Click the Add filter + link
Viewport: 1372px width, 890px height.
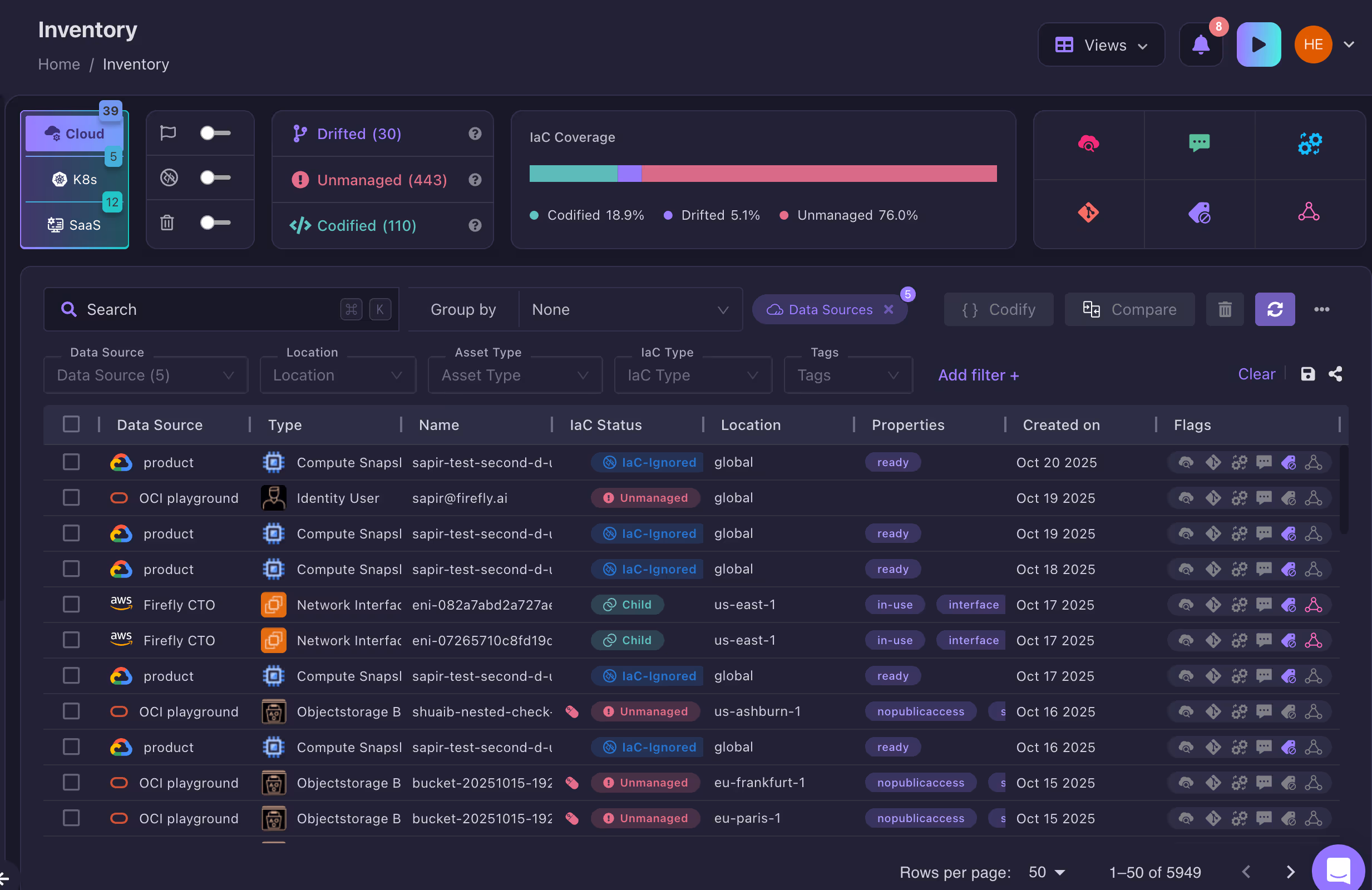(978, 375)
